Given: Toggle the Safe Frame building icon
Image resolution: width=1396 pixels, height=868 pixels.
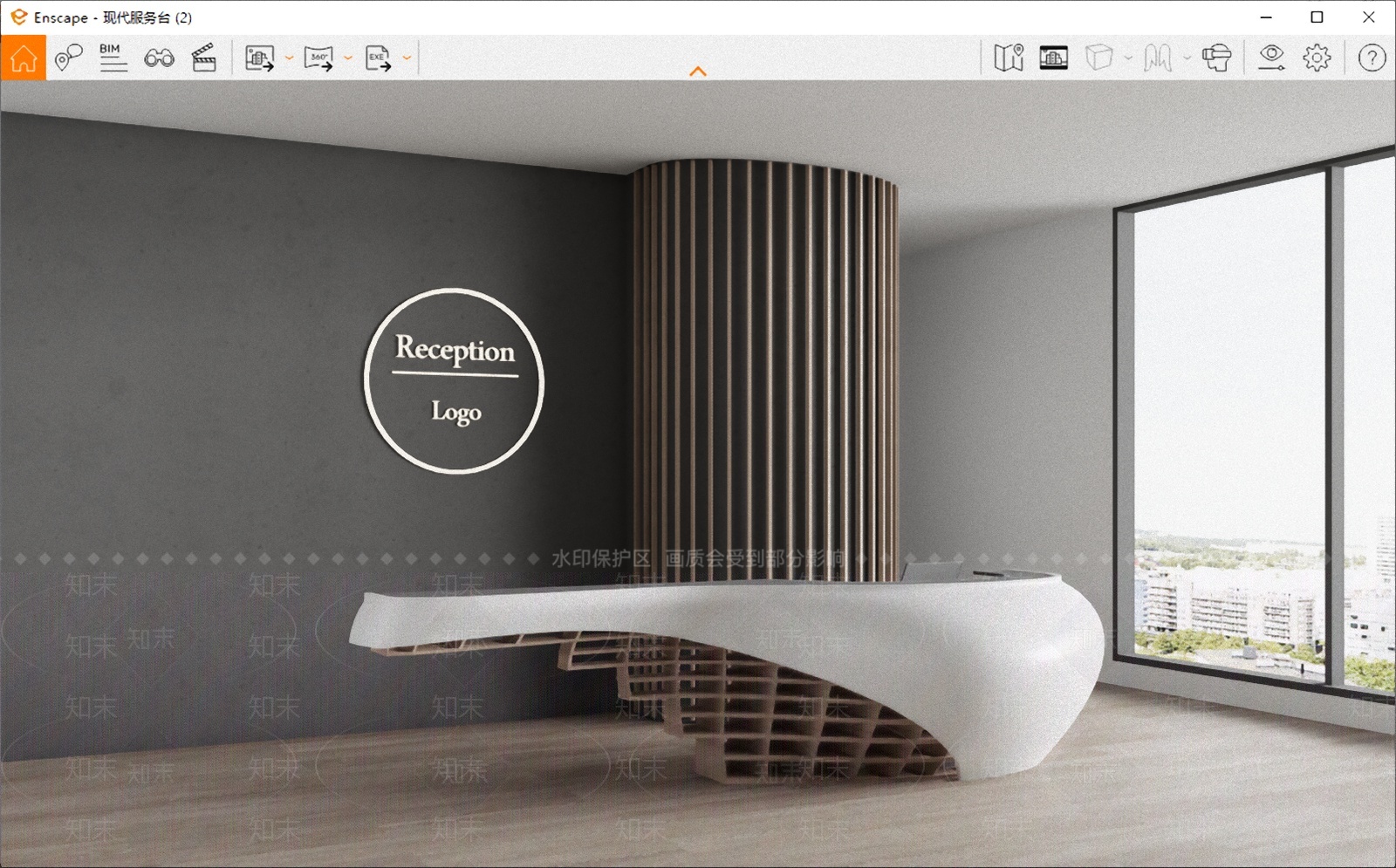Looking at the screenshot, I should [x=1054, y=58].
